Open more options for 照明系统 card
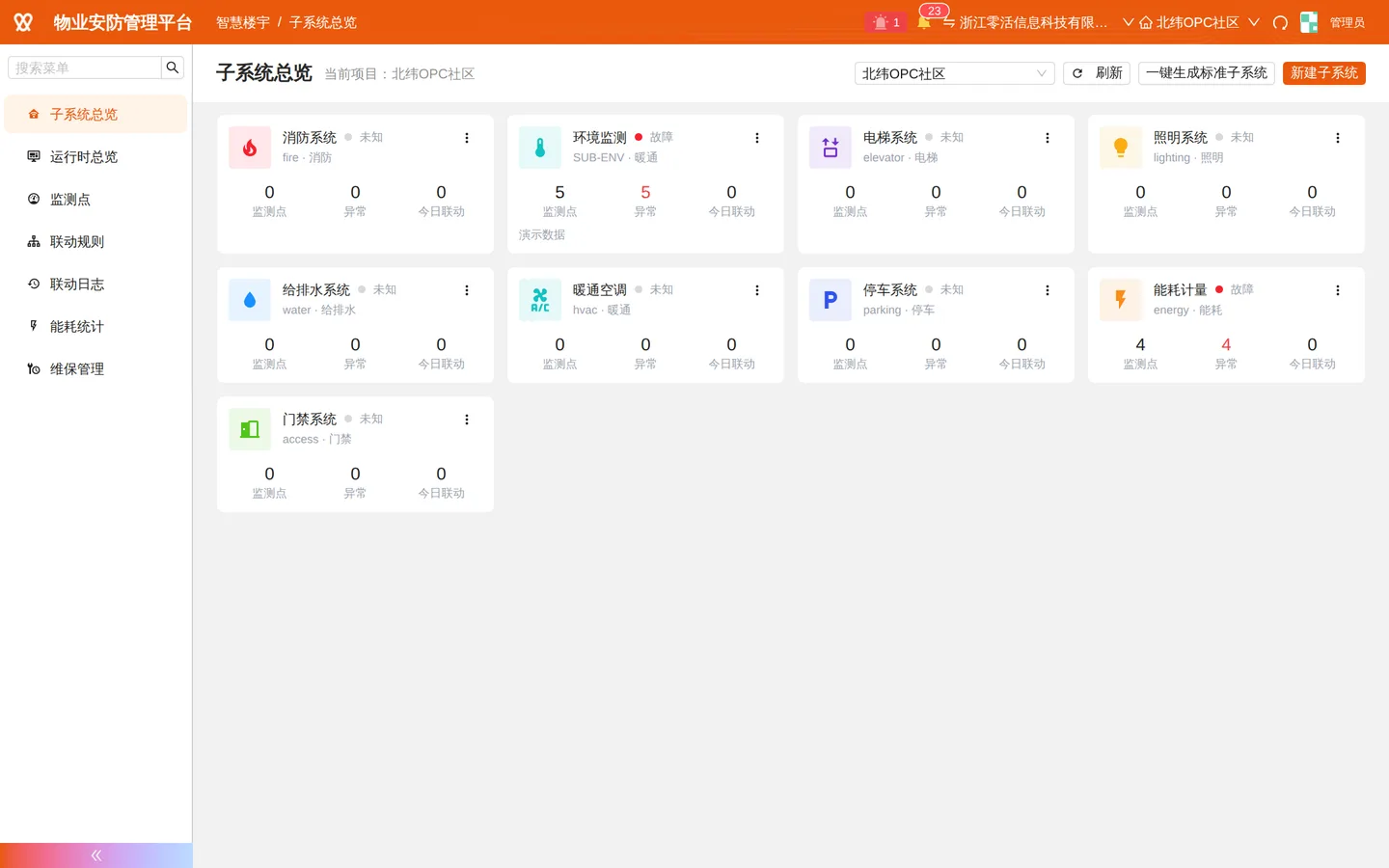Viewport: 1389px width, 868px height. (x=1338, y=138)
